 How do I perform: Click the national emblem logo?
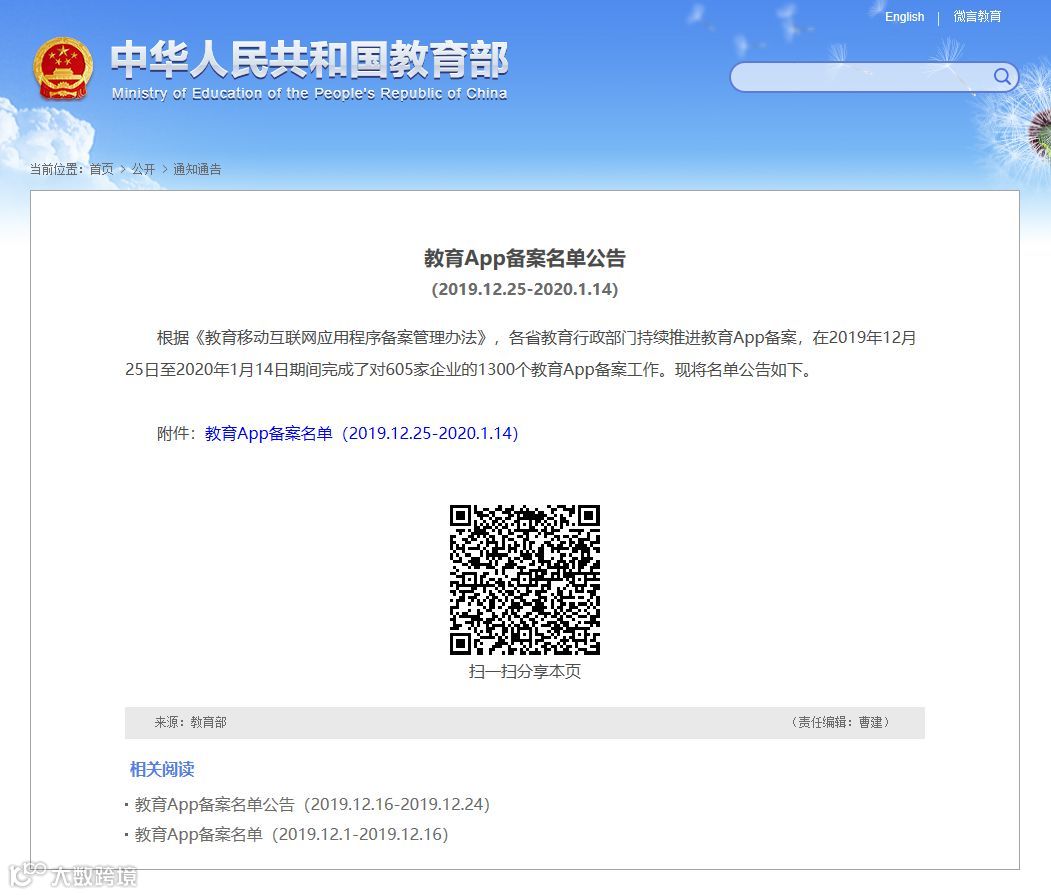(x=62, y=68)
